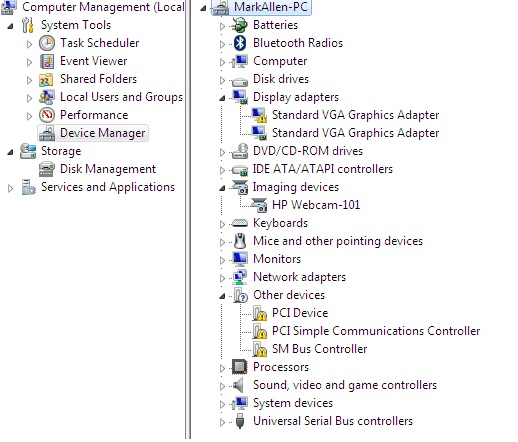Click the DVD/CD-ROM drives icon

click(240, 151)
